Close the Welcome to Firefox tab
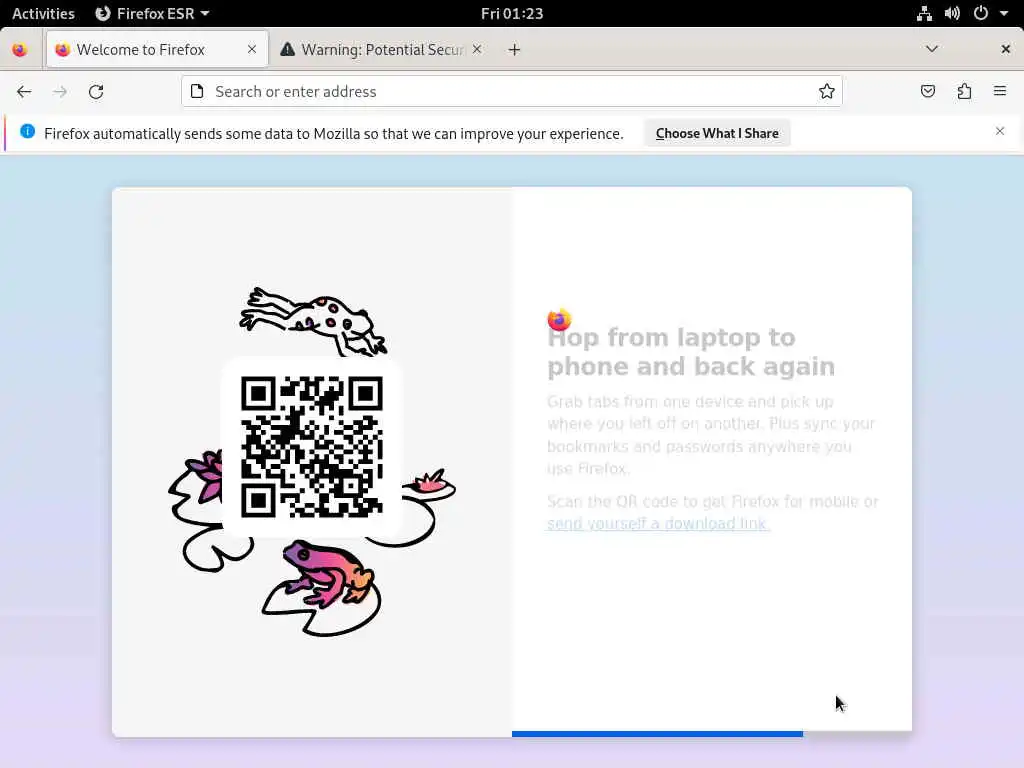 [252, 49]
